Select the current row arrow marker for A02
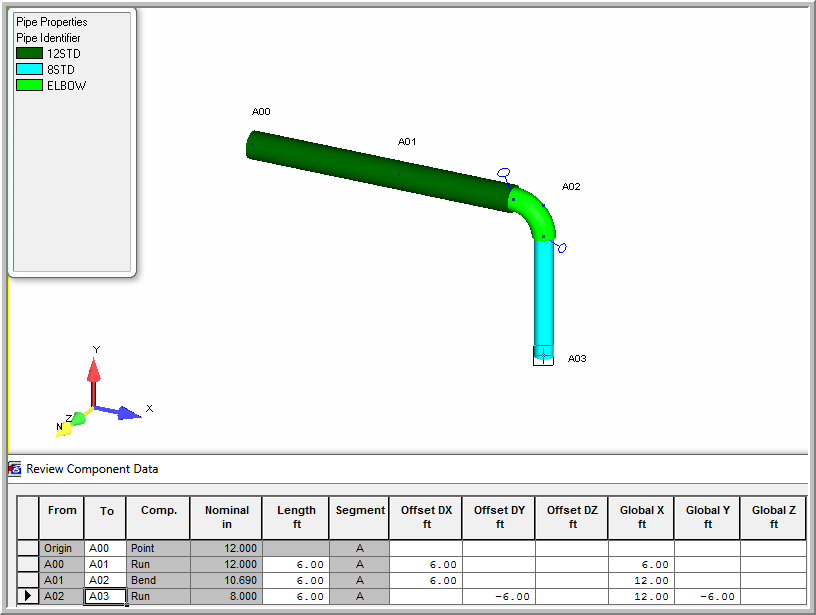816x615 pixels. 28,596
